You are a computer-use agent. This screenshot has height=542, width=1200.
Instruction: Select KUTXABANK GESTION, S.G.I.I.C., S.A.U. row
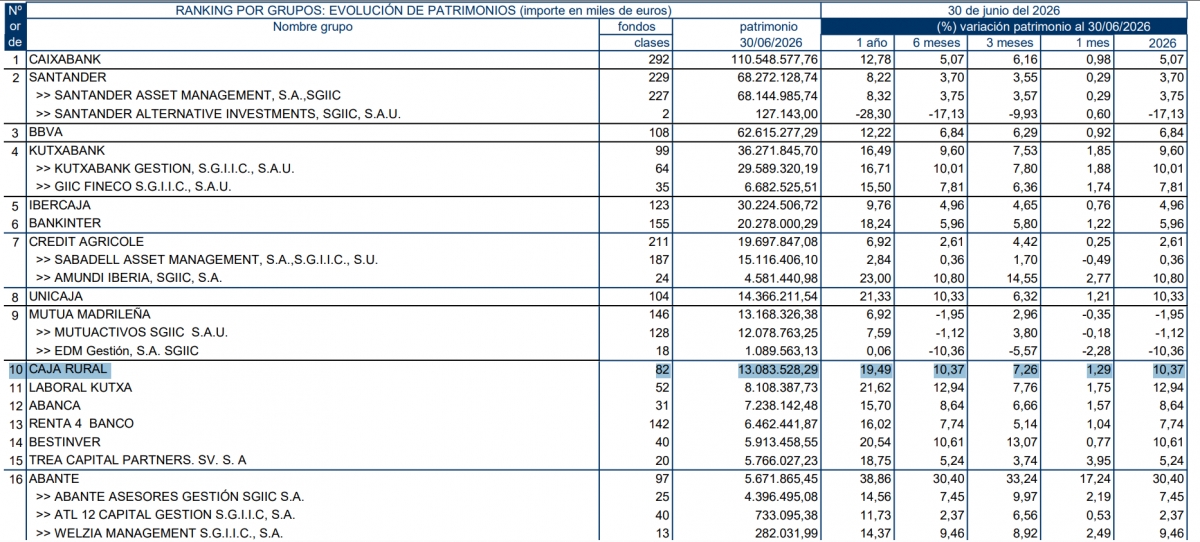[164, 168]
